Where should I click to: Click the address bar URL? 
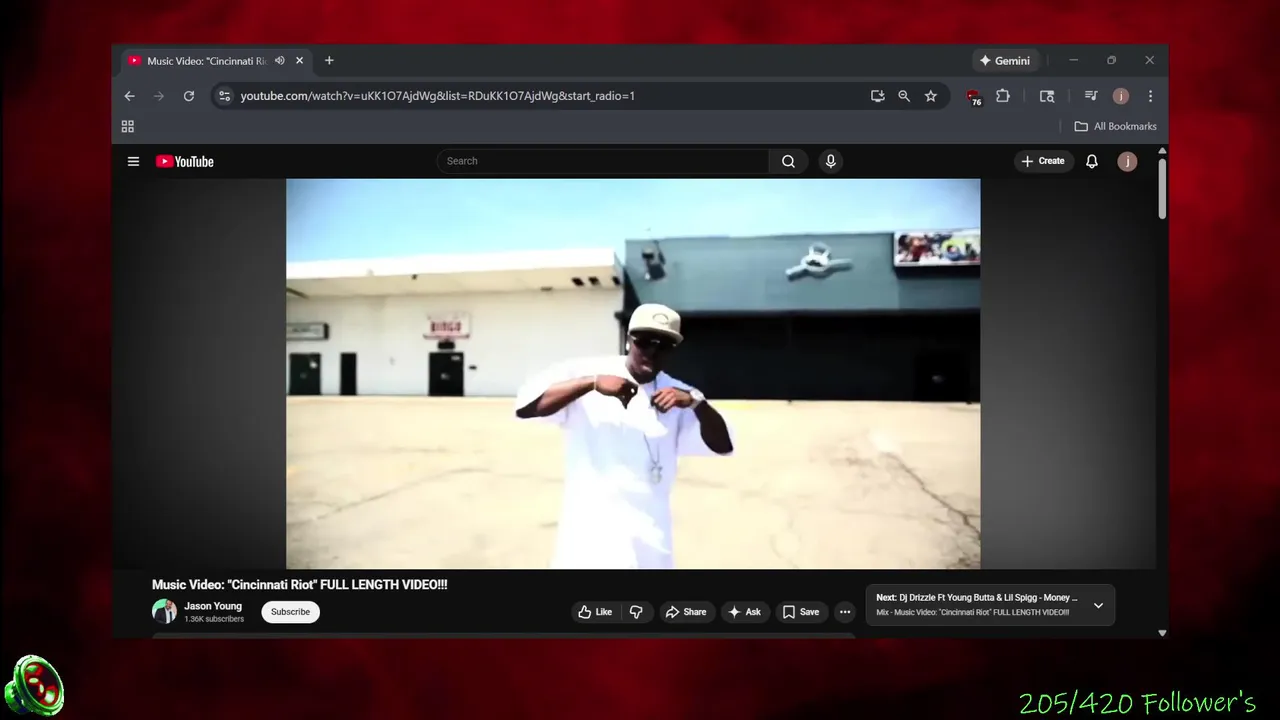(x=438, y=96)
